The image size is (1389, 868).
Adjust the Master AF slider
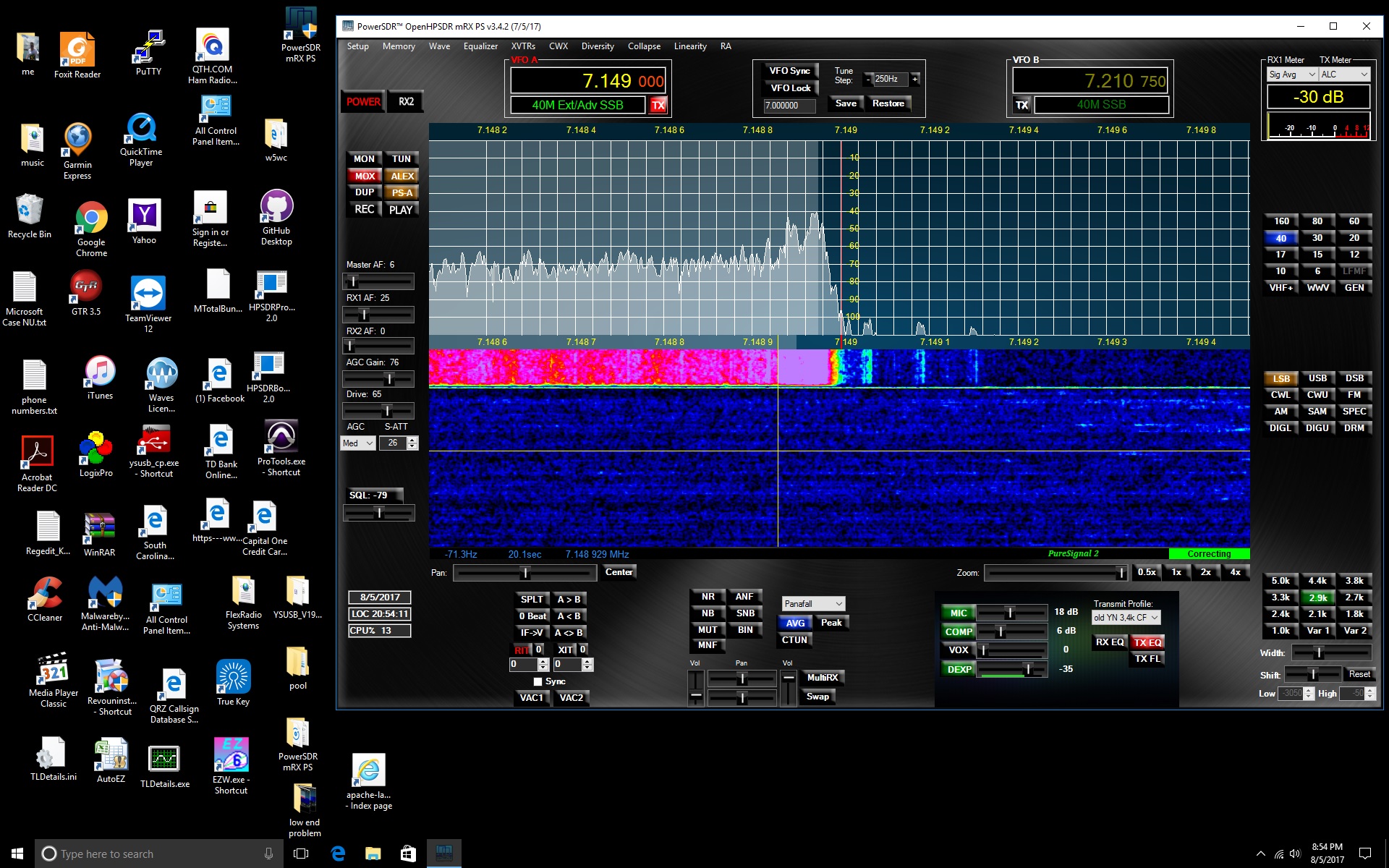[x=378, y=281]
